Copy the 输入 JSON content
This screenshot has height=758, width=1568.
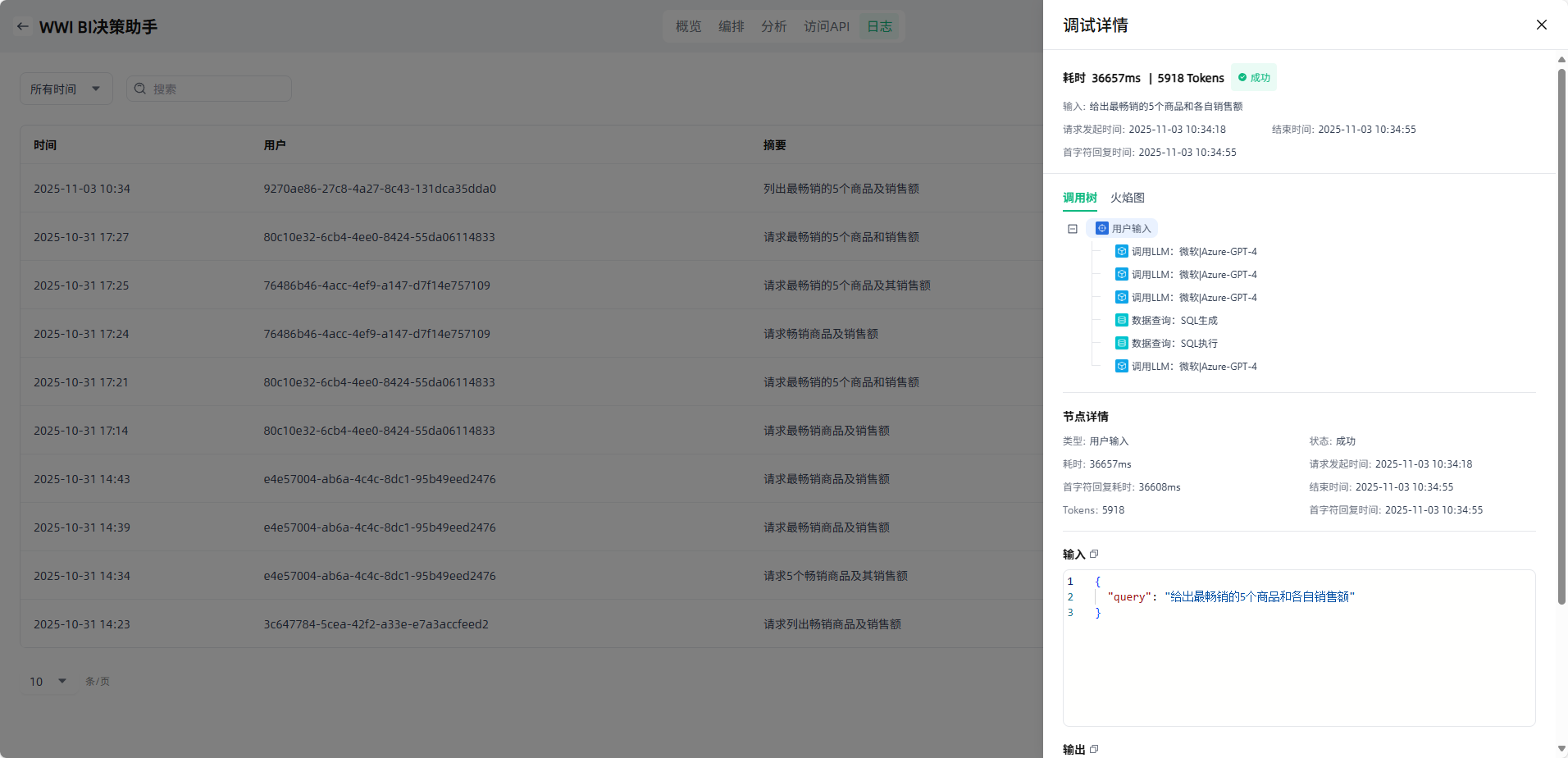pyautogui.click(x=1094, y=554)
